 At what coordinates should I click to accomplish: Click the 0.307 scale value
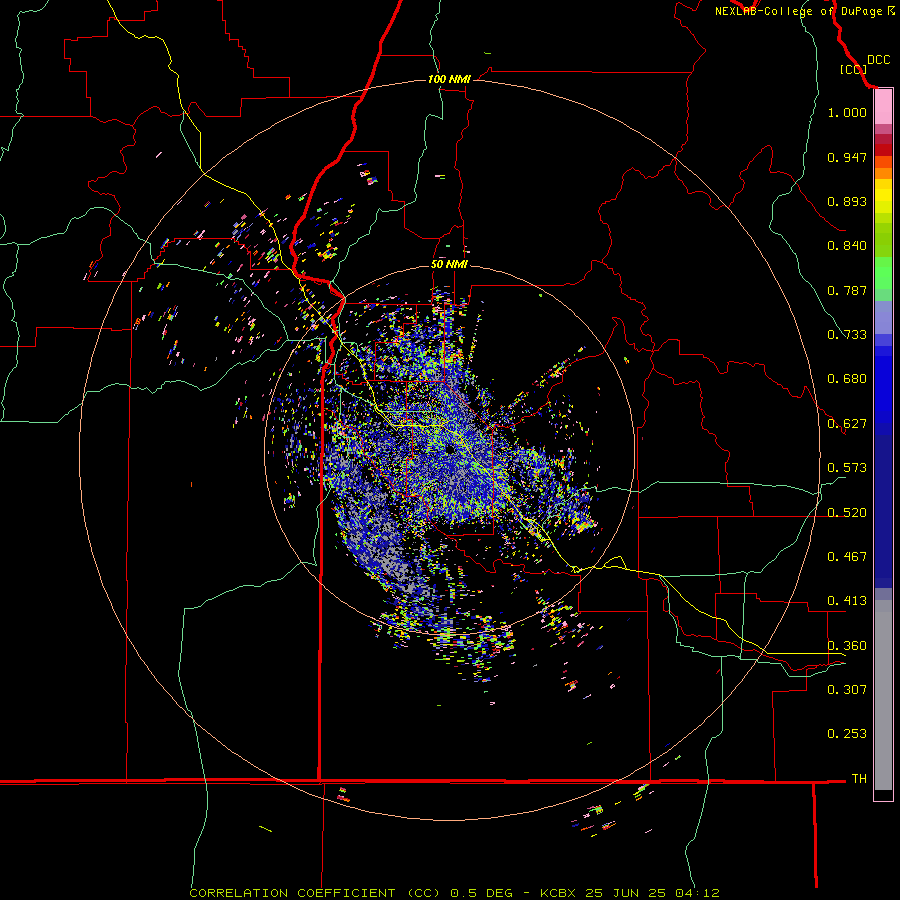tap(847, 690)
